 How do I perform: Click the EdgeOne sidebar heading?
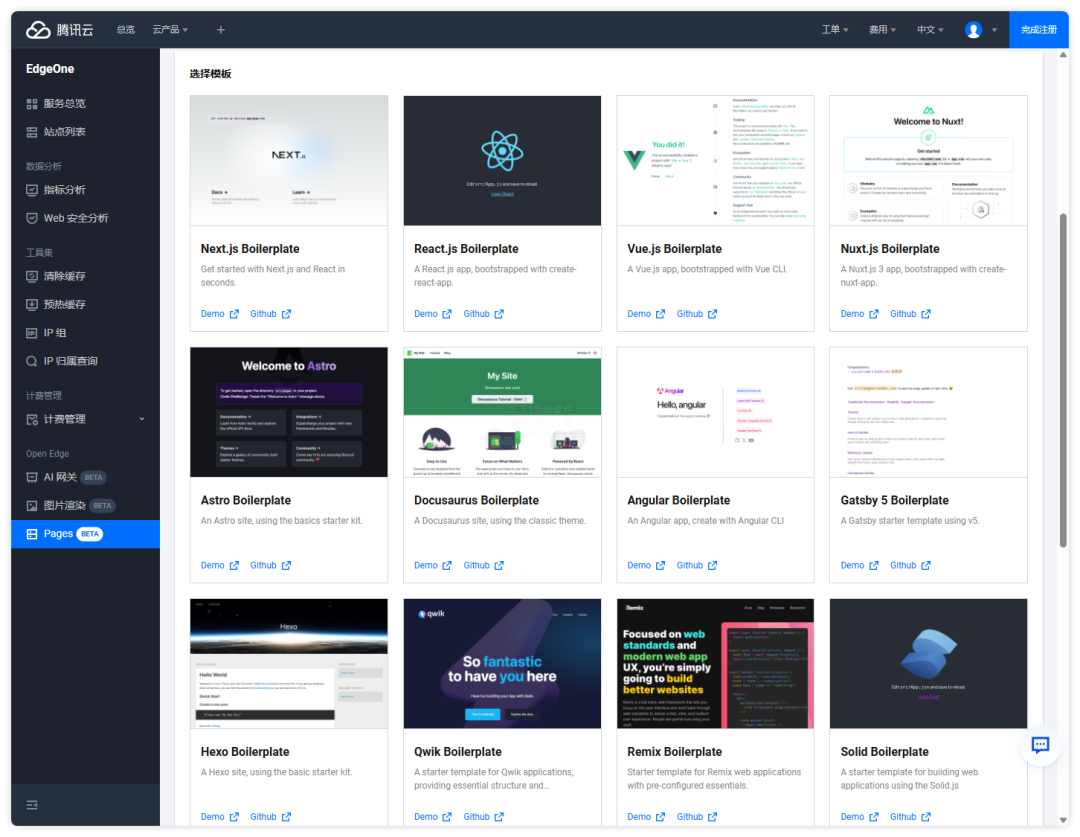tap(50, 69)
